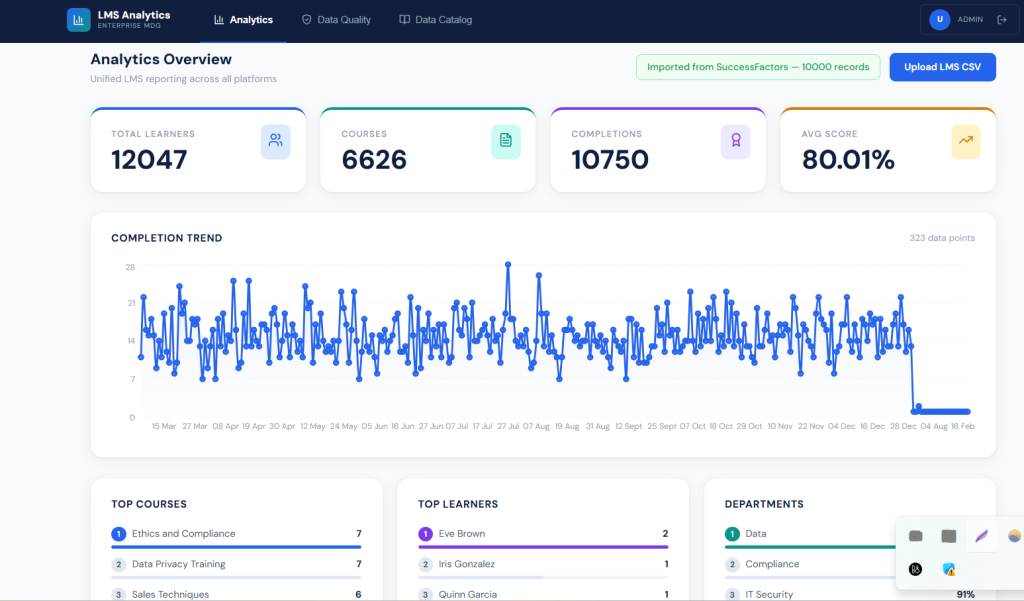Click the Data Privacy Training course row
This screenshot has width=1024, height=601.
pos(178,564)
